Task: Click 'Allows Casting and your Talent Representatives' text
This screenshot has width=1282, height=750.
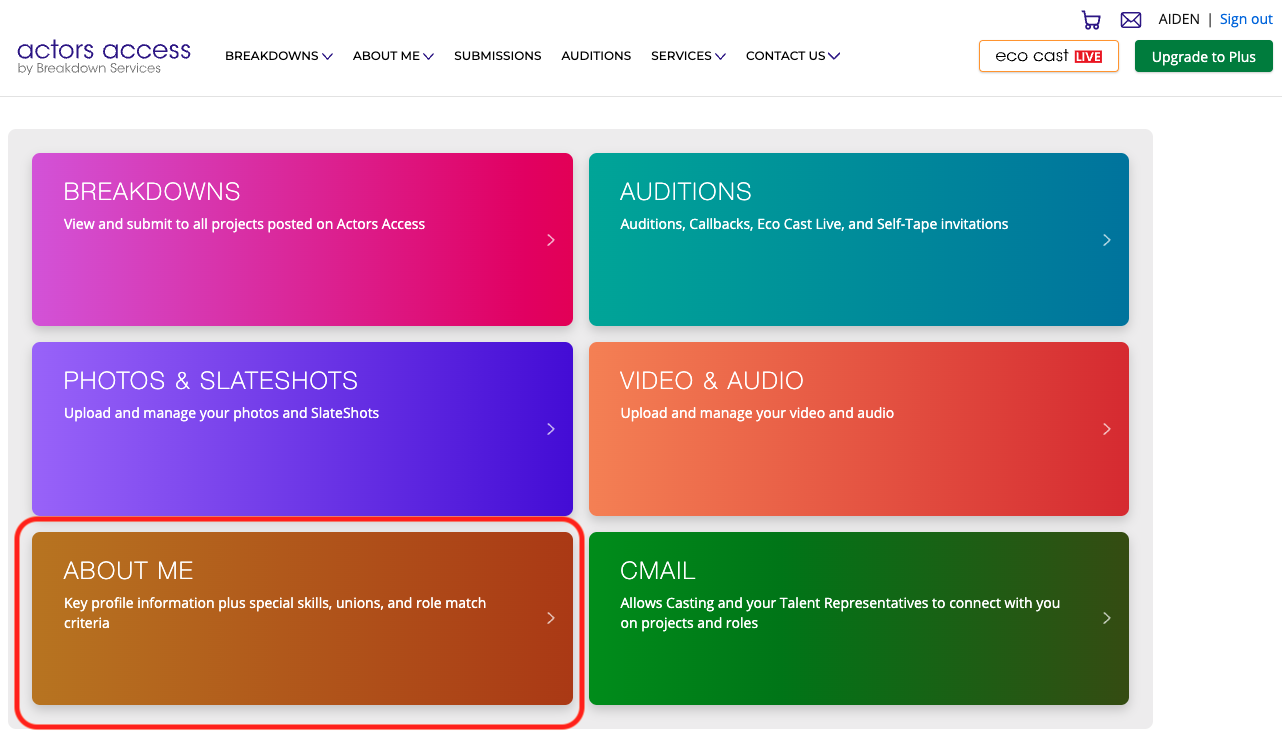Action: coord(840,613)
